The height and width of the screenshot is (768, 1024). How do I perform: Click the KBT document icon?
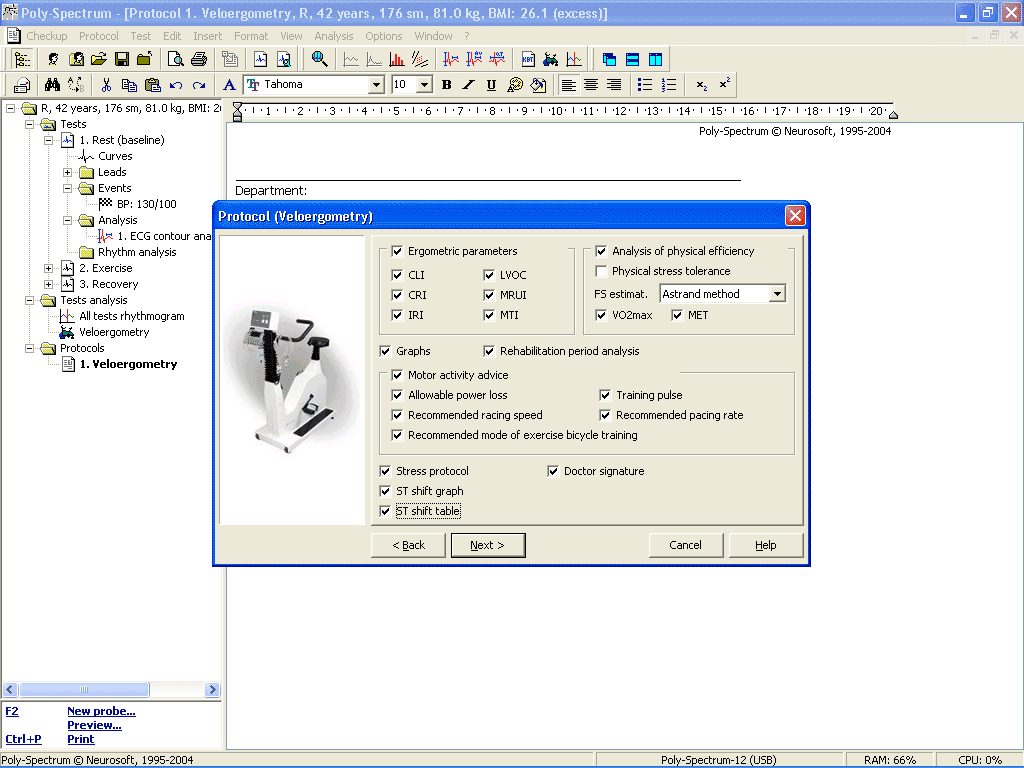[x=528, y=59]
